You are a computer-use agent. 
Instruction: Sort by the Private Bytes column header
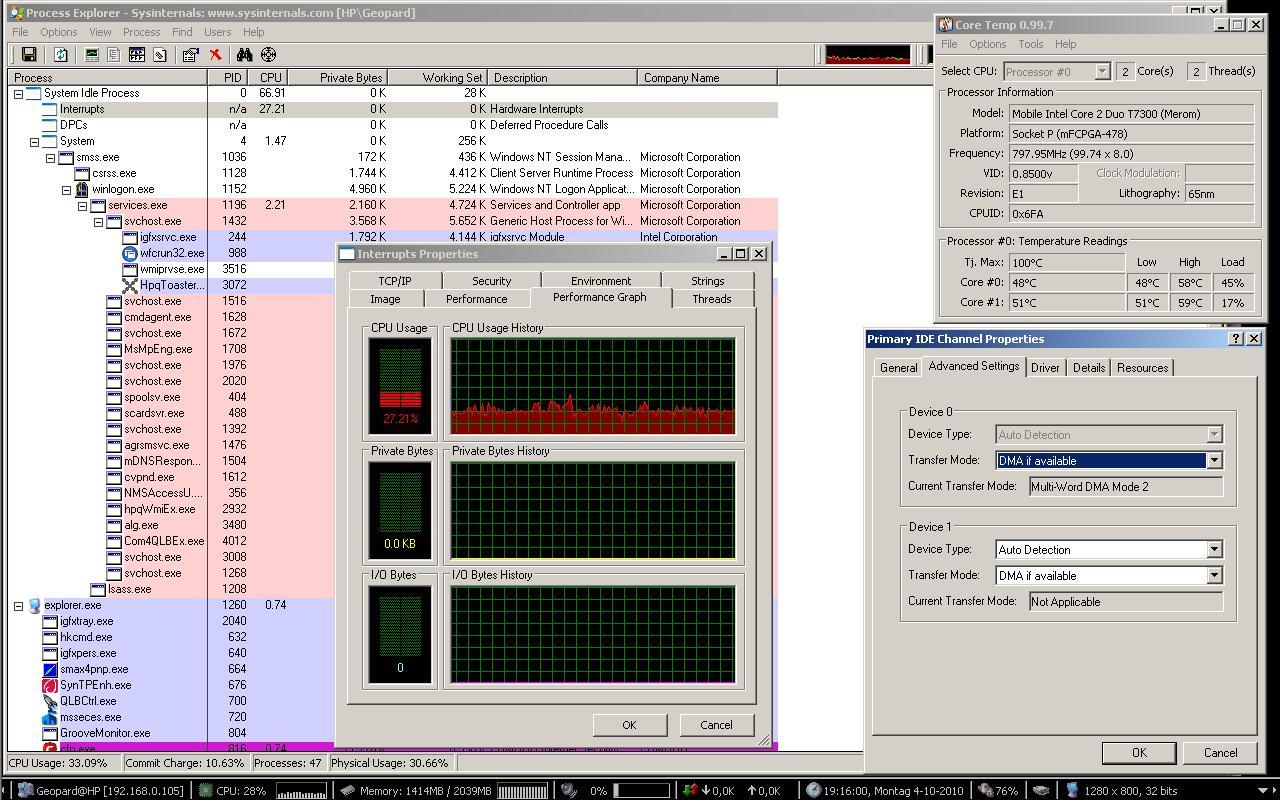coord(337,77)
